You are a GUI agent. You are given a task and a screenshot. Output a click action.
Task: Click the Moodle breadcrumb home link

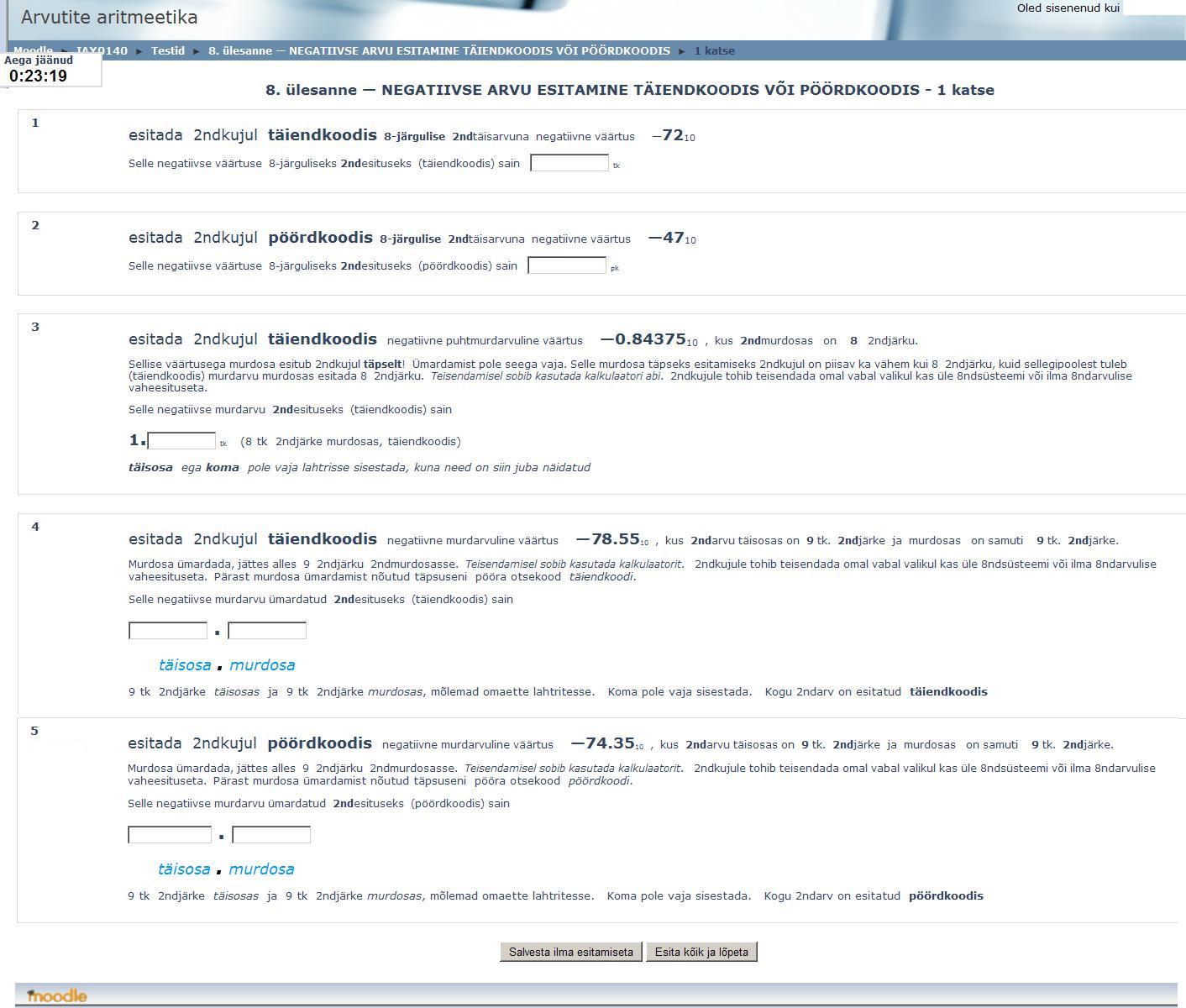(33, 51)
